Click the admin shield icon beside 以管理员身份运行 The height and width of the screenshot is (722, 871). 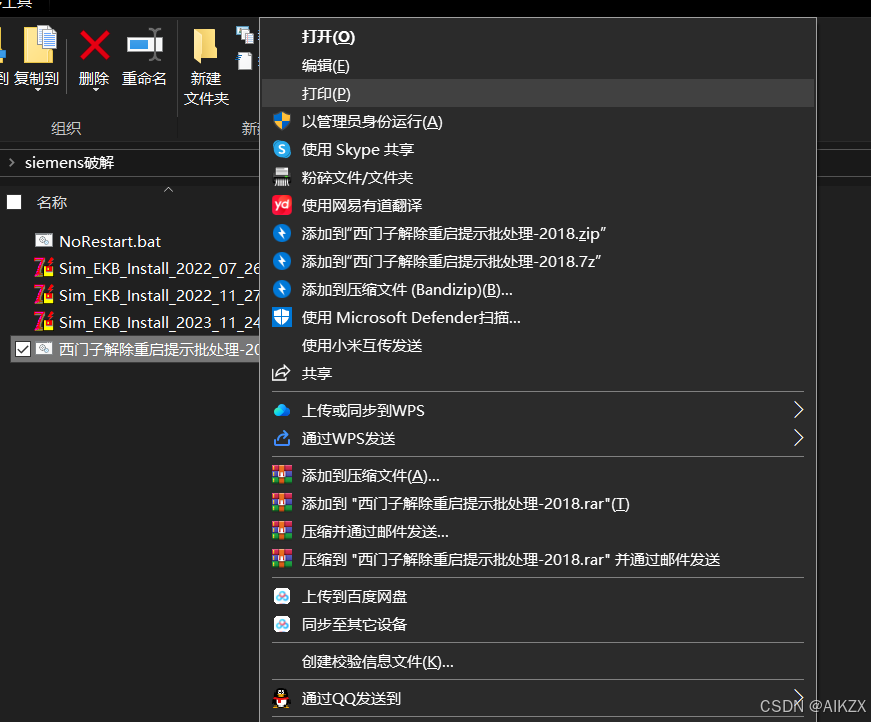[282, 121]
